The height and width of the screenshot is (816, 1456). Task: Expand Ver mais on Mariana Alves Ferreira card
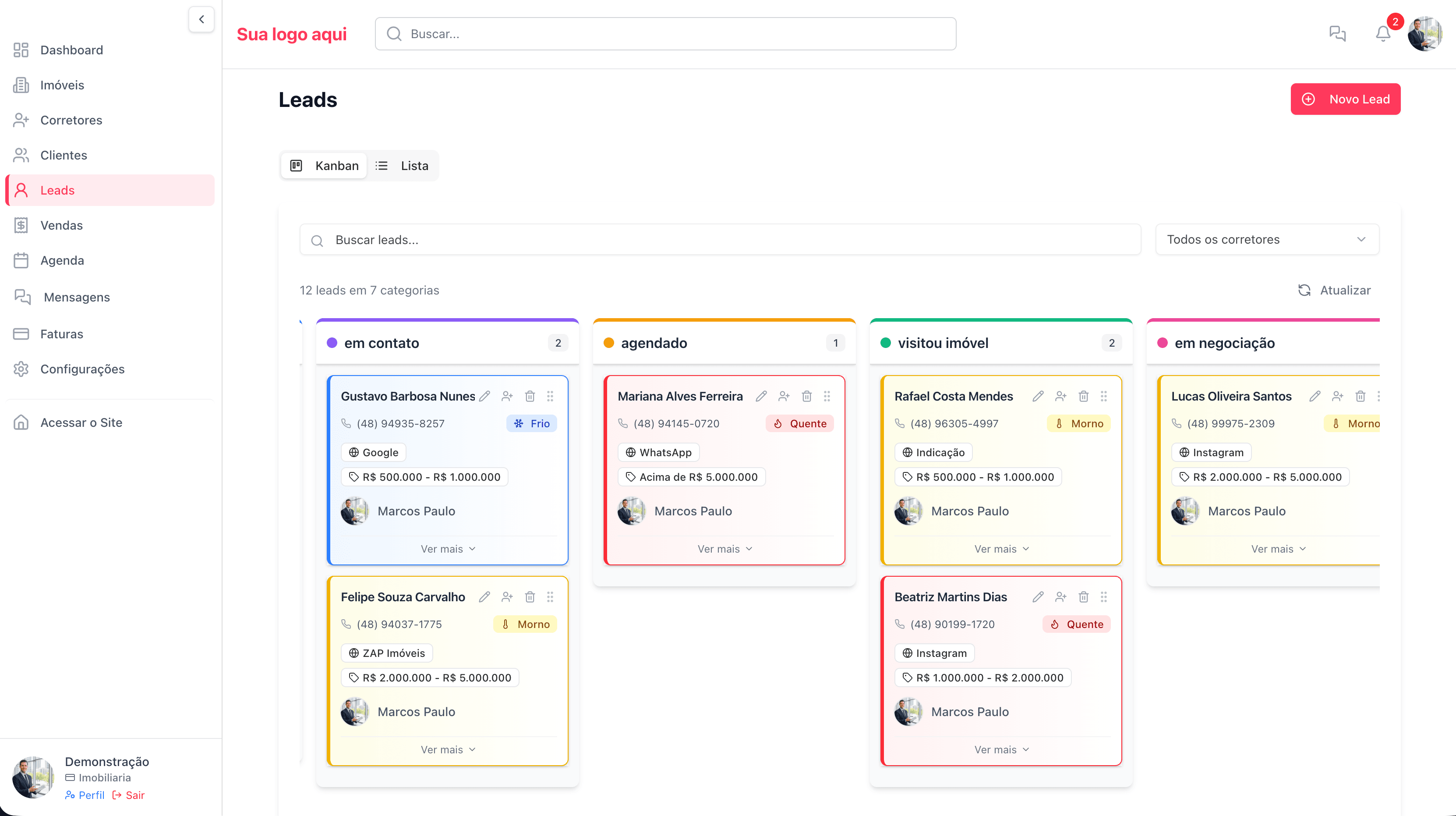click(x=724, y=549)
